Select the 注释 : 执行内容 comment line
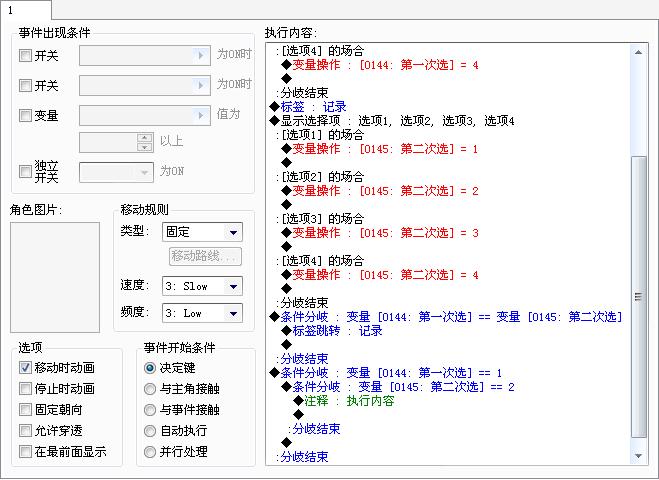Screen dimensions: 659x480 click(344, 401)
